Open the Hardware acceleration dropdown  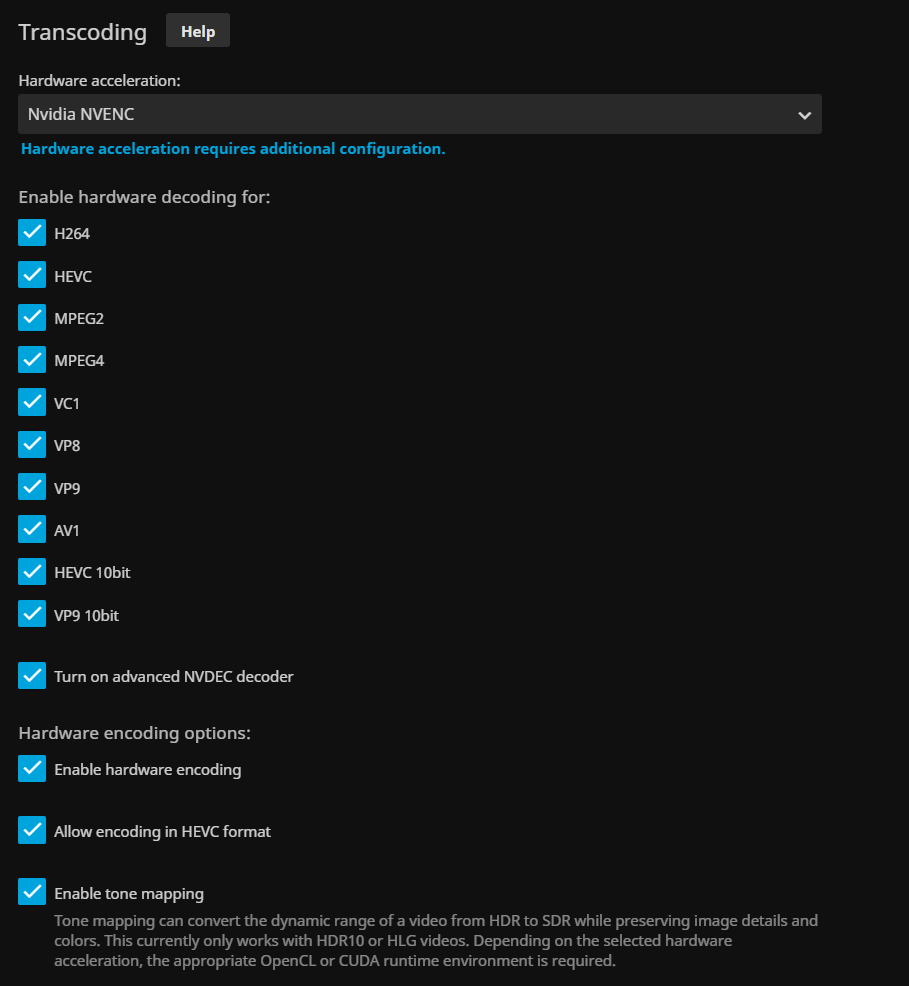[420, 115]
